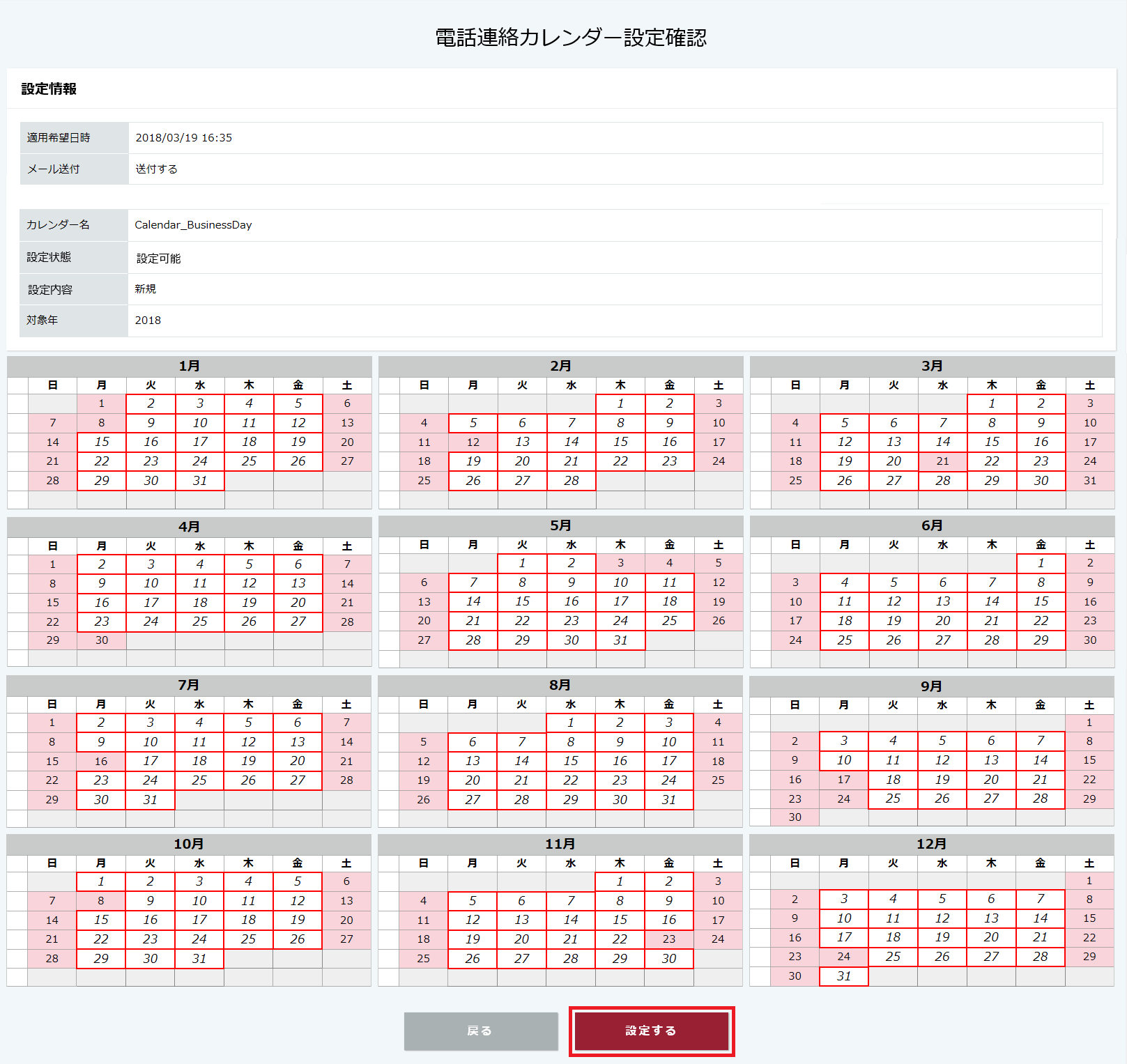Click September 17 holiday cell
The image size is (1127, 1064).
point(844,780)
